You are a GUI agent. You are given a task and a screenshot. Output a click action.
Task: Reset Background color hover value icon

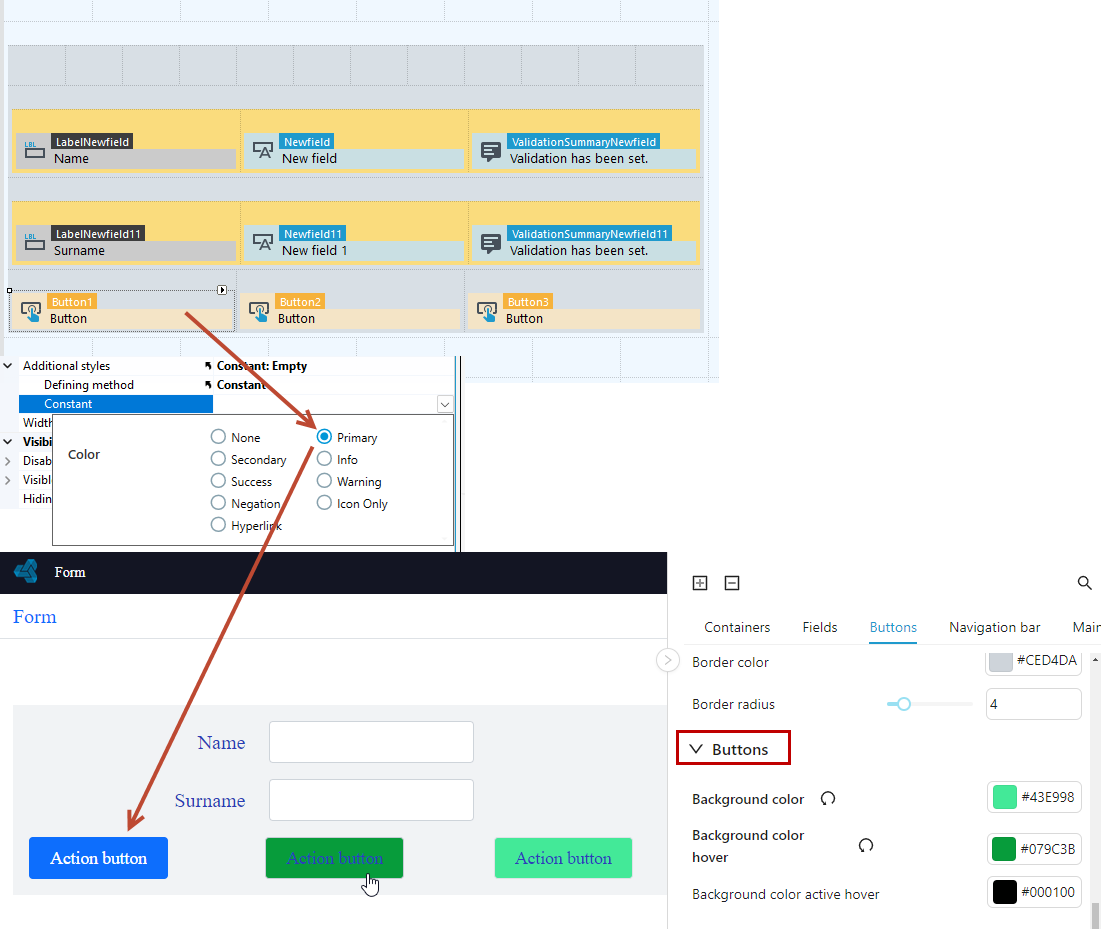tap(865, 845)
